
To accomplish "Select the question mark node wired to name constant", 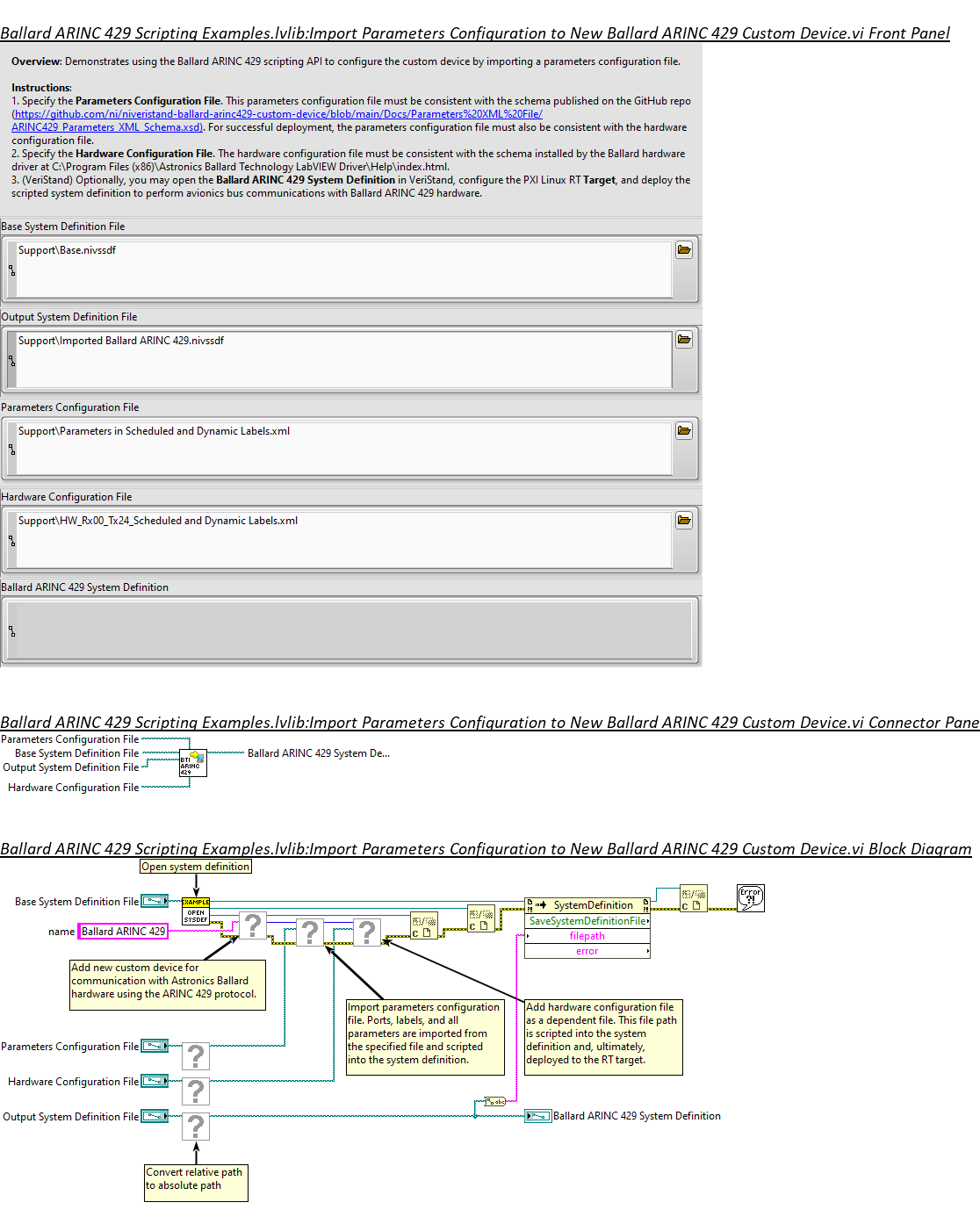I will [253, 925].
